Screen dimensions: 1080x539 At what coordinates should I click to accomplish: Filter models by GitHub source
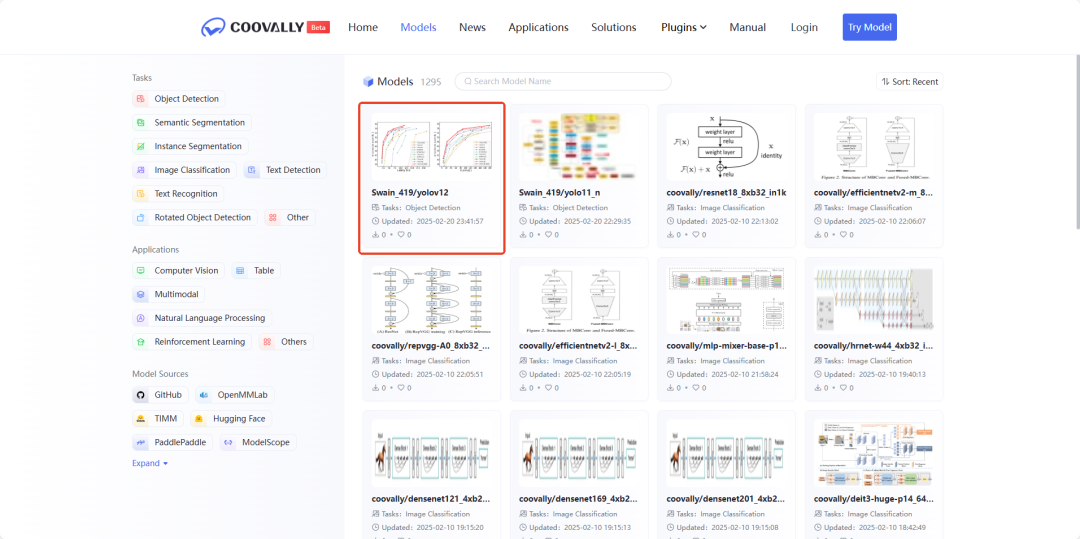coord(160,395)
